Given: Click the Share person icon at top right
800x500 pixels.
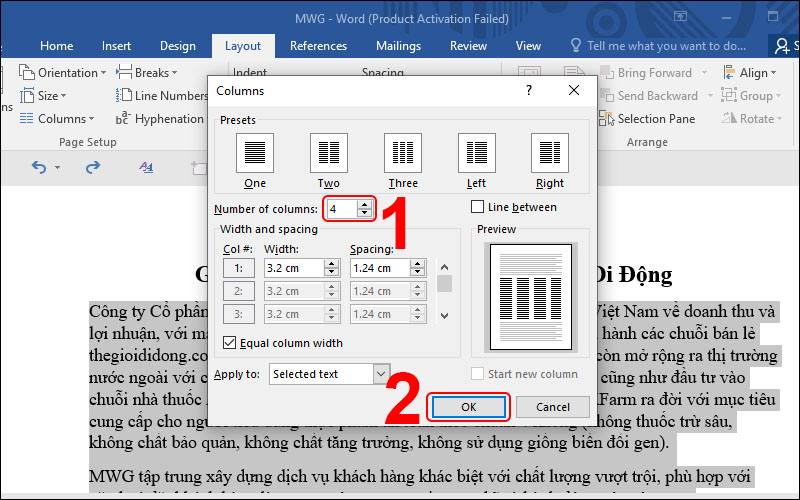Looking at the screenshot, I should 782,46.
